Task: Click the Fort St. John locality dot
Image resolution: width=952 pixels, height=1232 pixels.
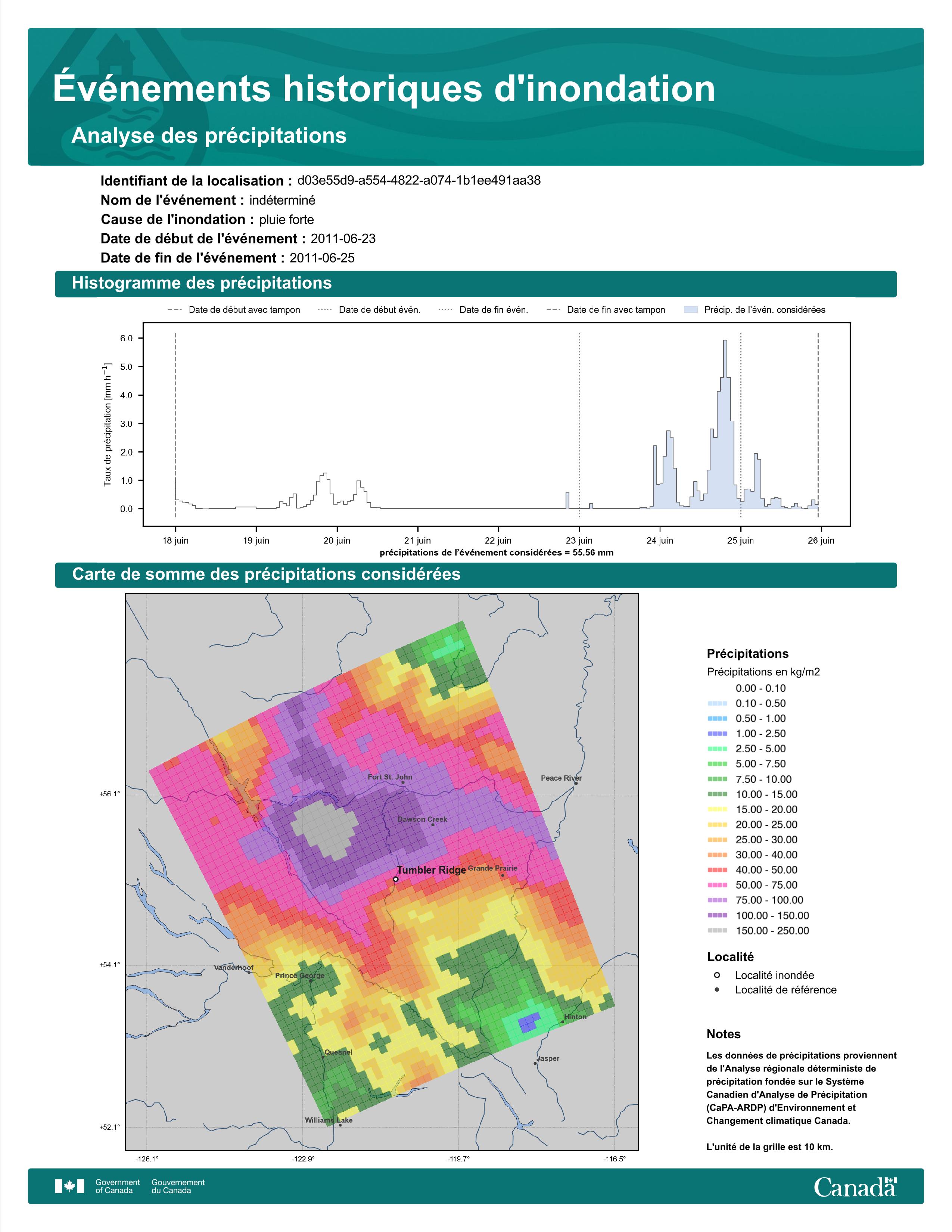Action: coord(403,783)
